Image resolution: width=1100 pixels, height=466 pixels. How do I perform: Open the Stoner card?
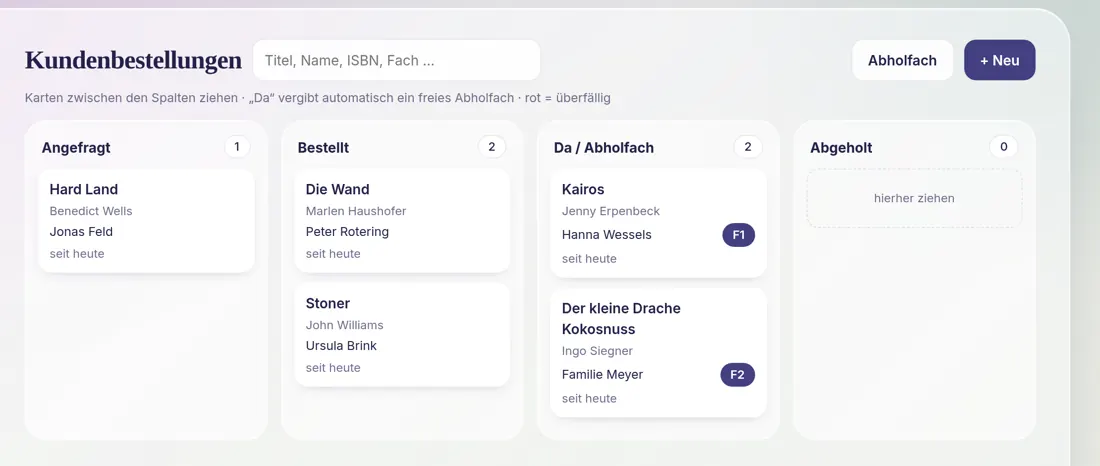click(x=402, y=335)
